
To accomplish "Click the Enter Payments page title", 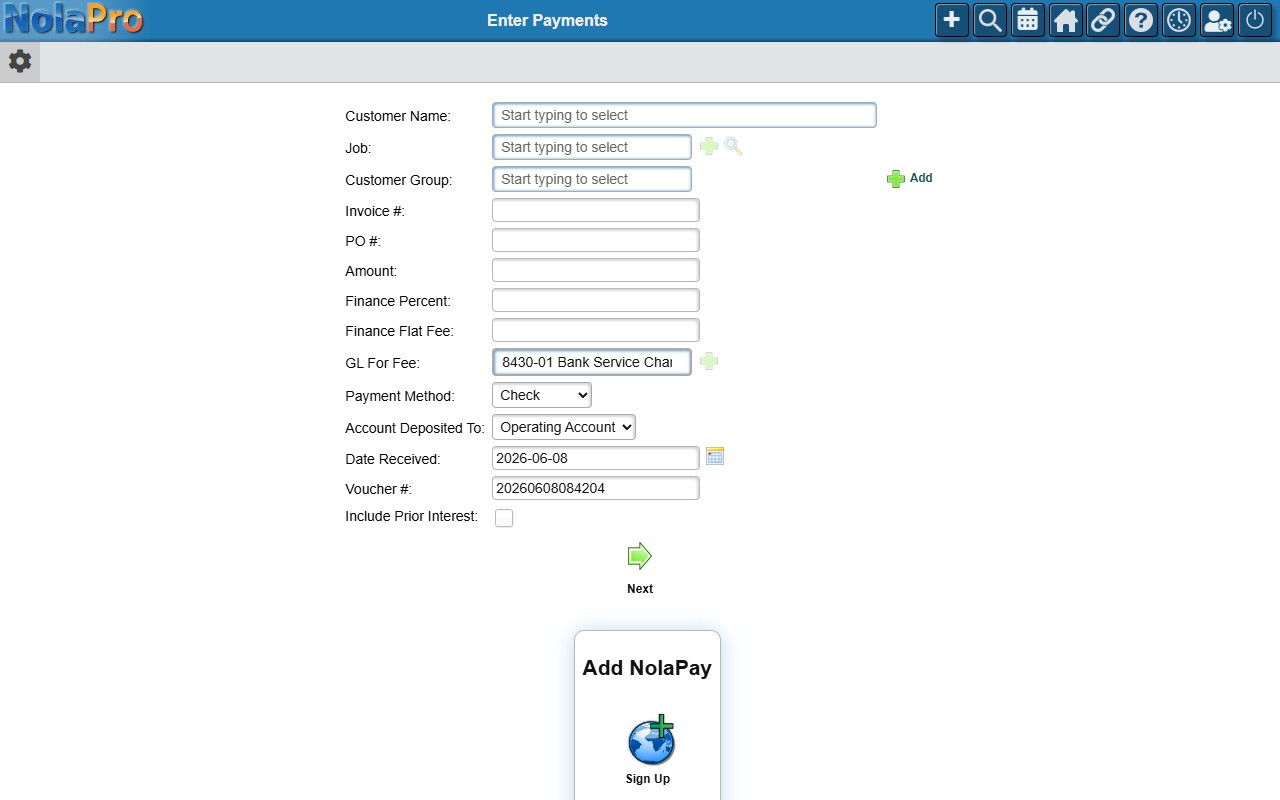I will pos(547,20).
